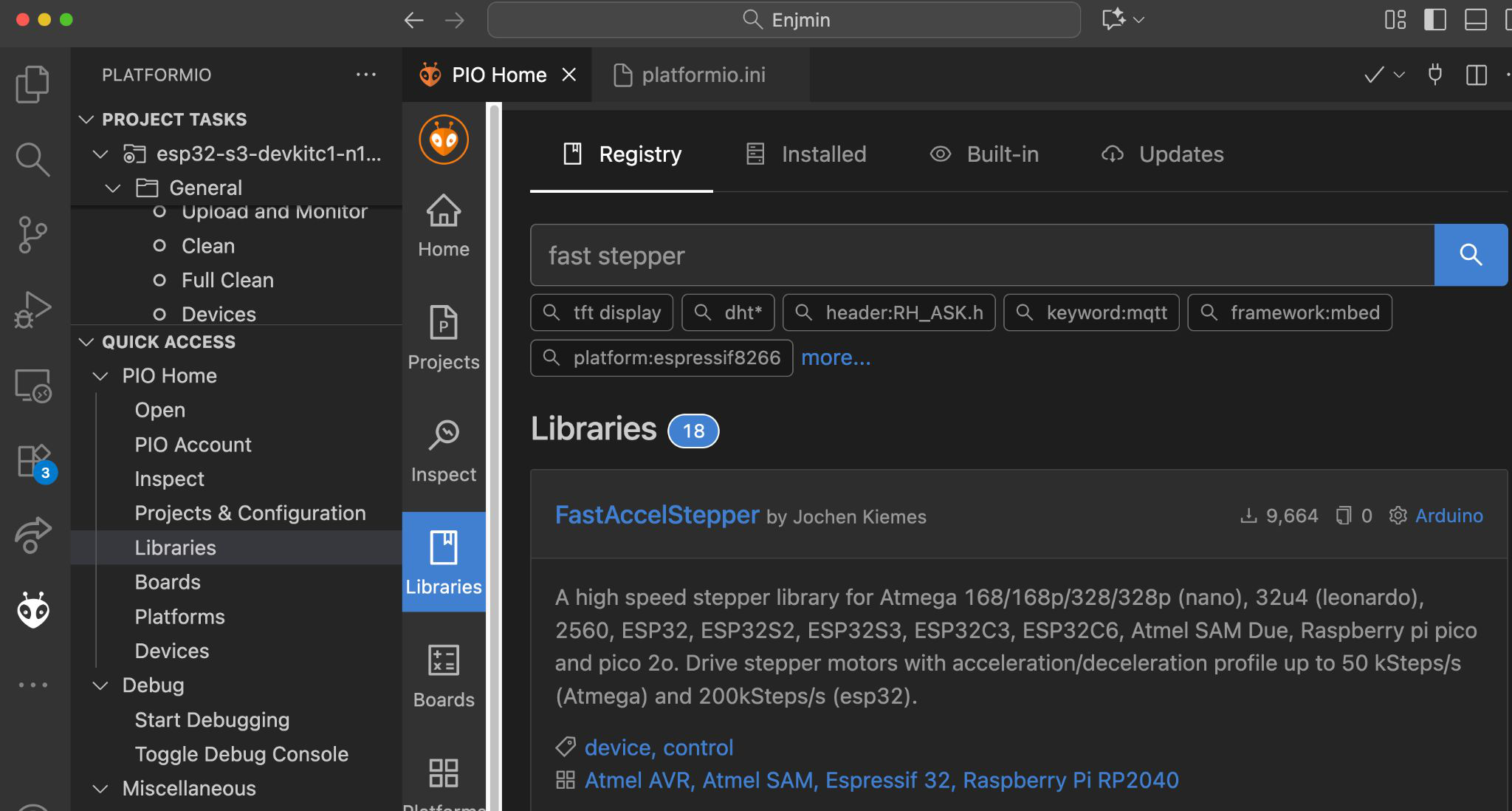Search using 'keyword:mqtt' suggestion
1512x811 pixels.
coord(1091,312)
